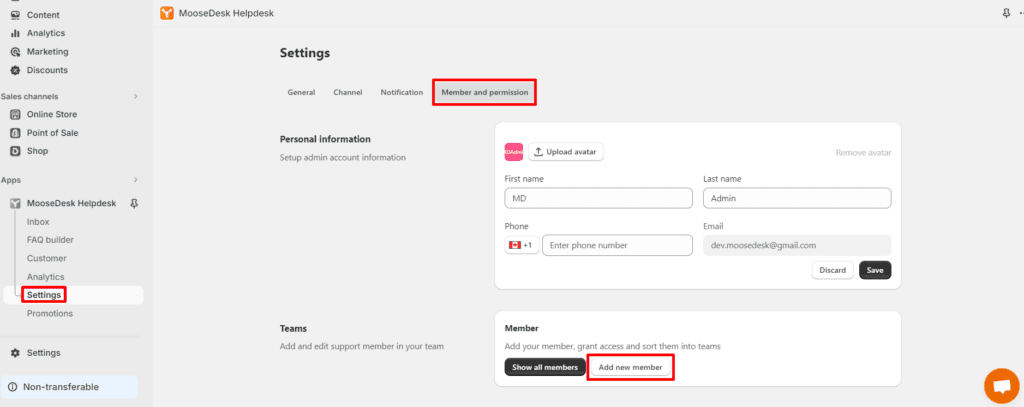Click the disabled Email field
This screenshot has height=407, width=1024.
[x=797, y=245]
